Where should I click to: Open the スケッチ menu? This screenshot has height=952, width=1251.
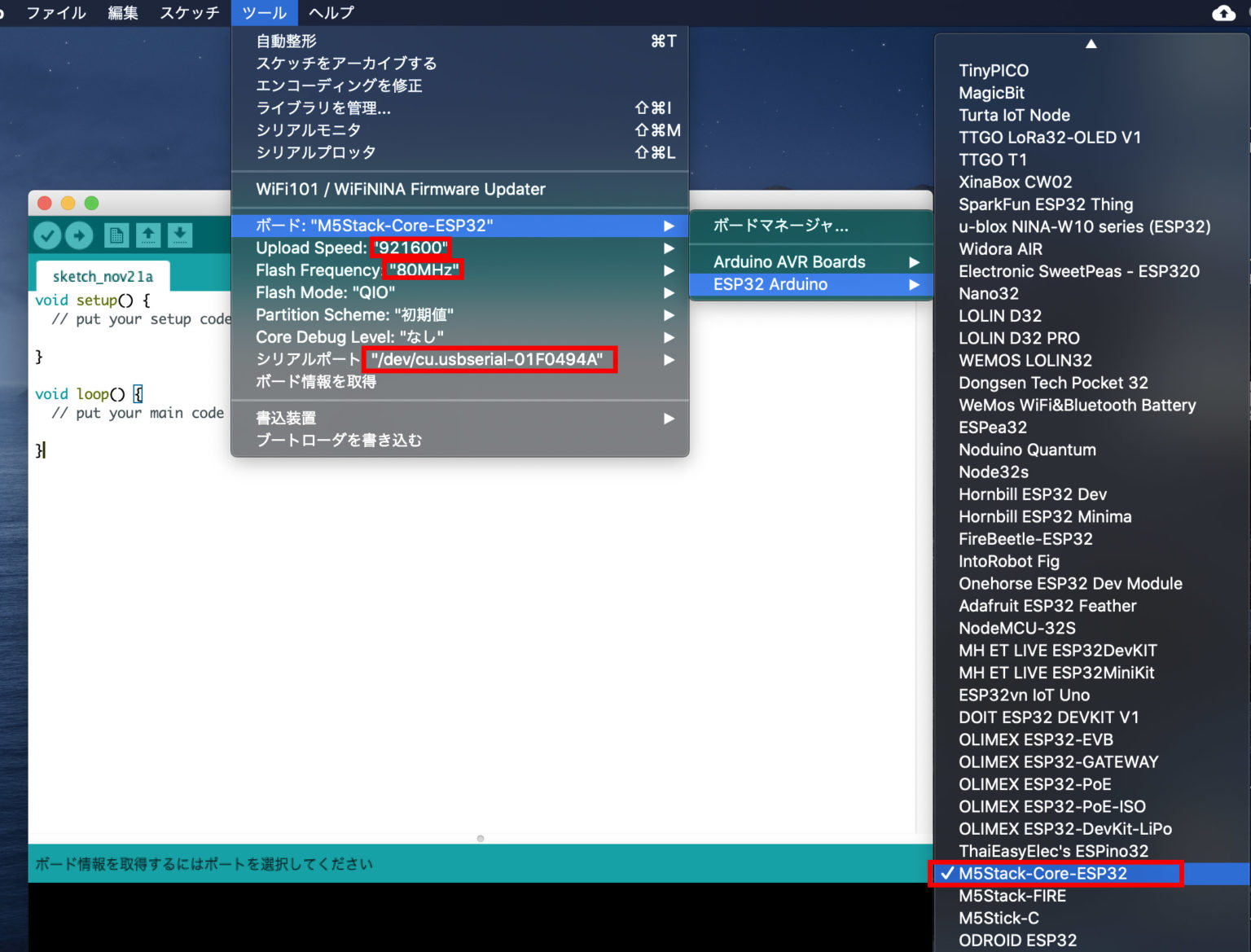[188, 12]
